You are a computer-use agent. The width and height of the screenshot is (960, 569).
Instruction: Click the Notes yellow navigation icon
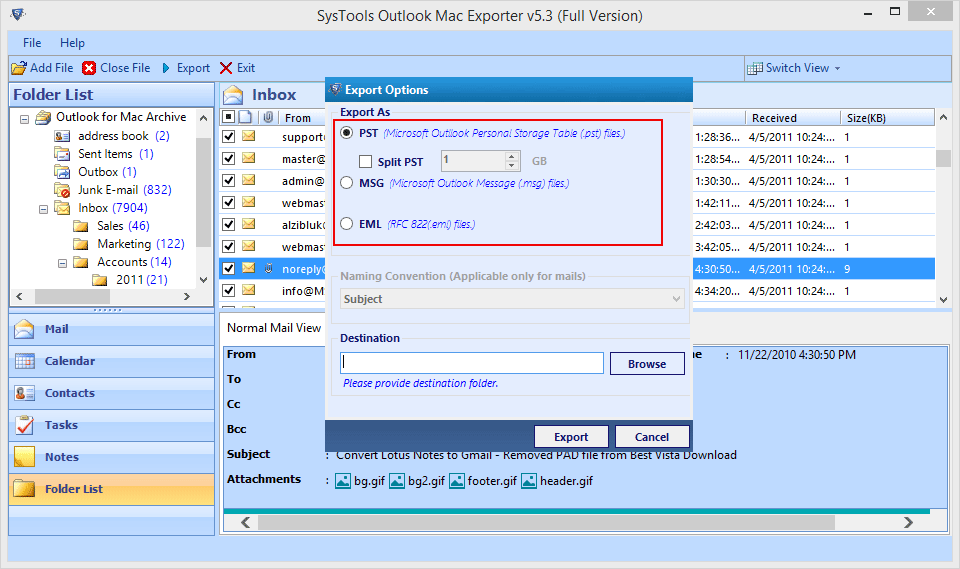pyautogui.click(x=24, y=456)
